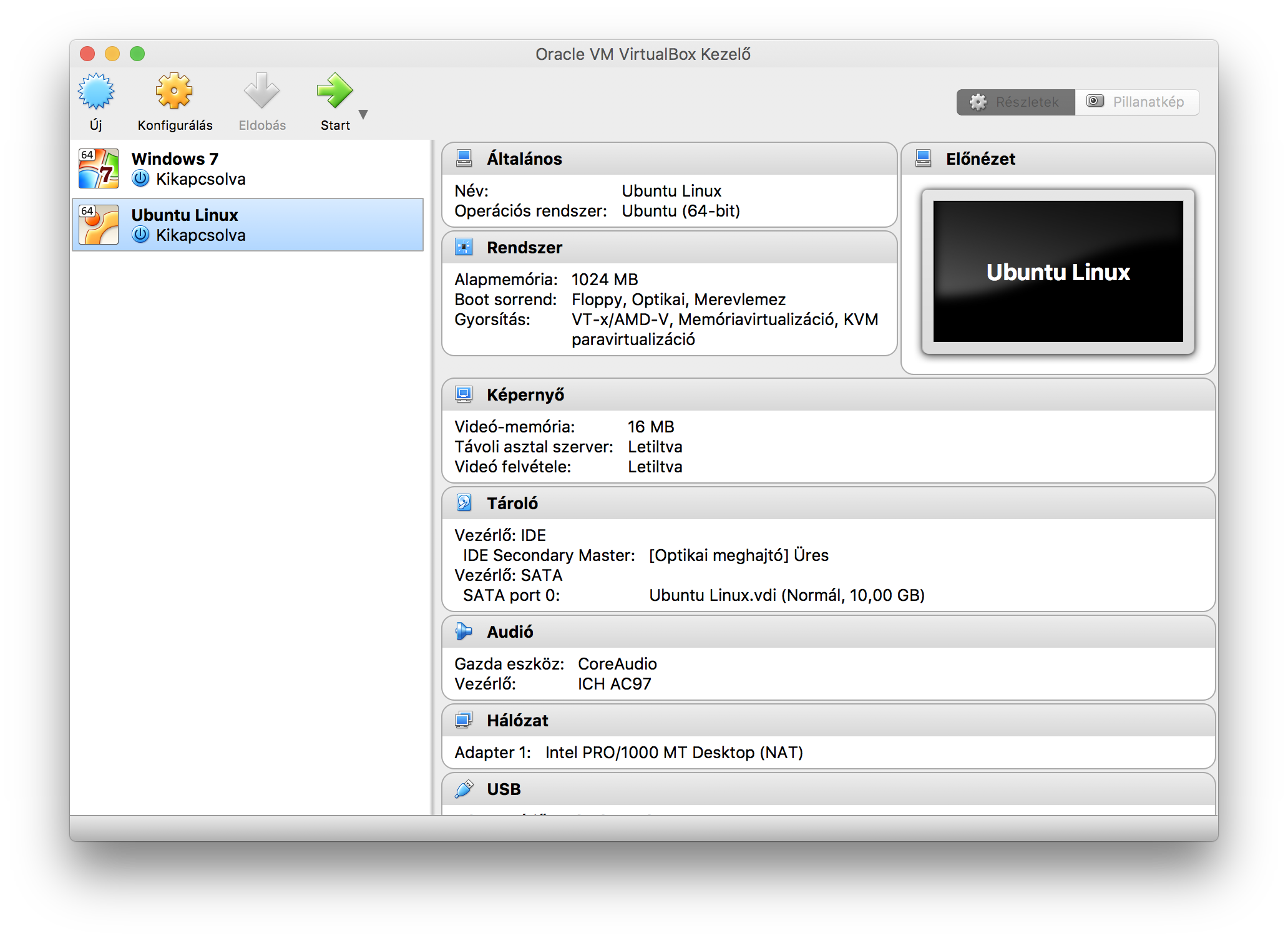This screenshot has width=1288, height=941.
Task: Click the Hálózat network icon
Action: (x=464, y=720)
